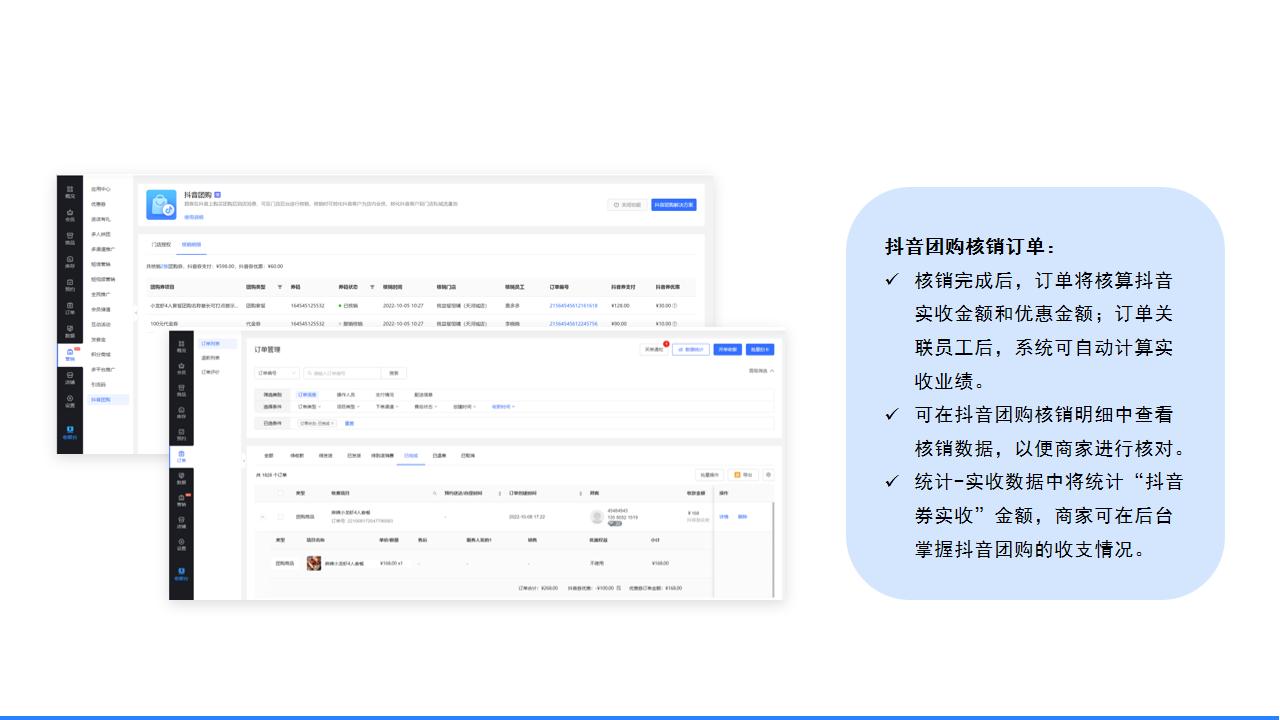The height and width of the screenshot is (720, 1280).
Task: Select highlighted 营销 icon in 抖音团购 window sidebar
Action: [70, 355]
